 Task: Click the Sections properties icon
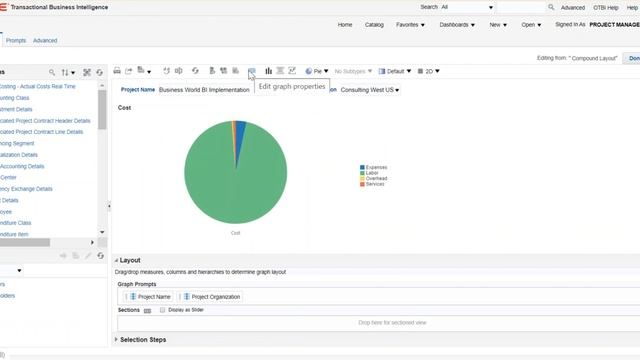click(147, 311)
